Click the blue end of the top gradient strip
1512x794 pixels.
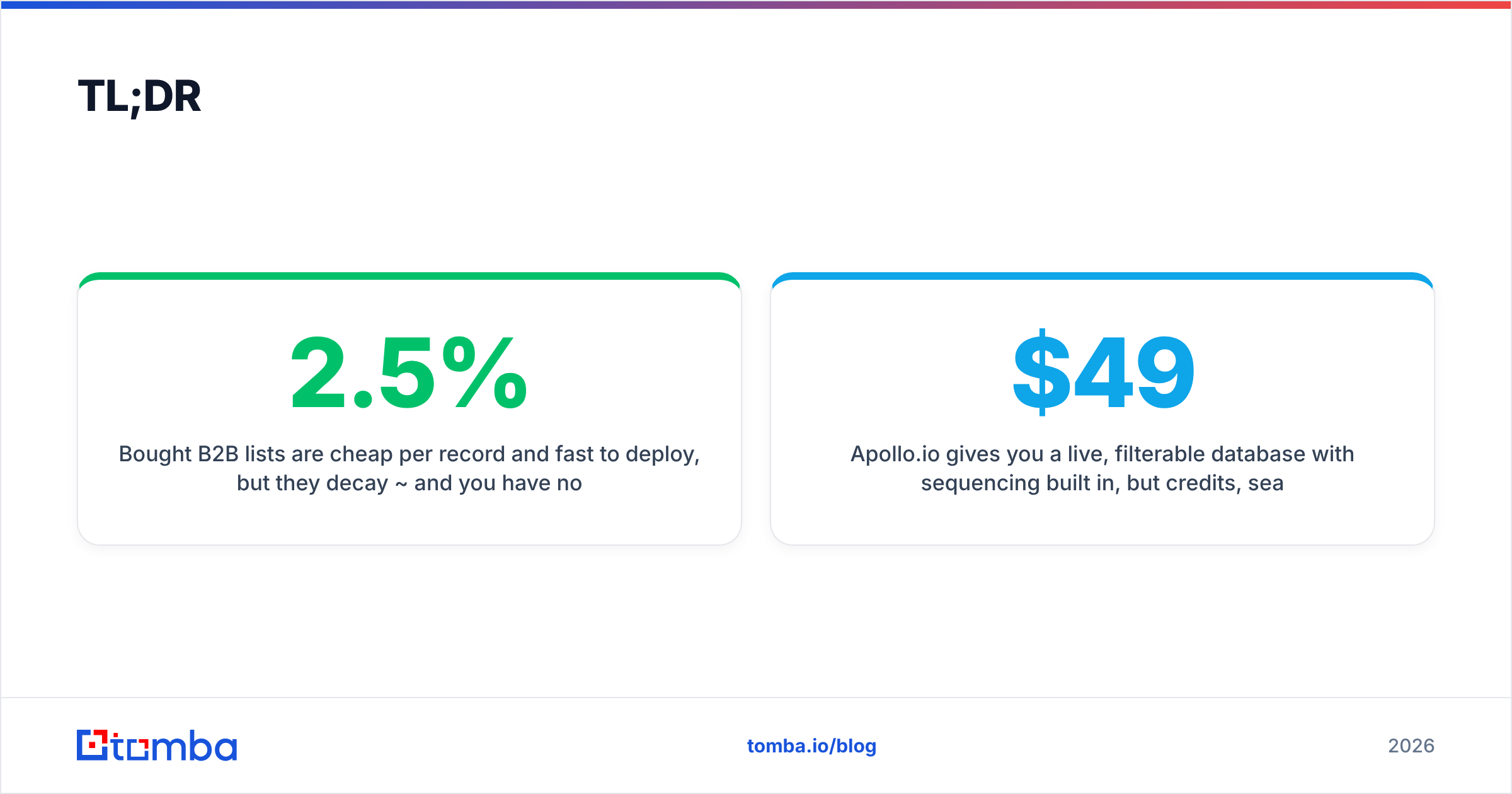coord(38,4)
